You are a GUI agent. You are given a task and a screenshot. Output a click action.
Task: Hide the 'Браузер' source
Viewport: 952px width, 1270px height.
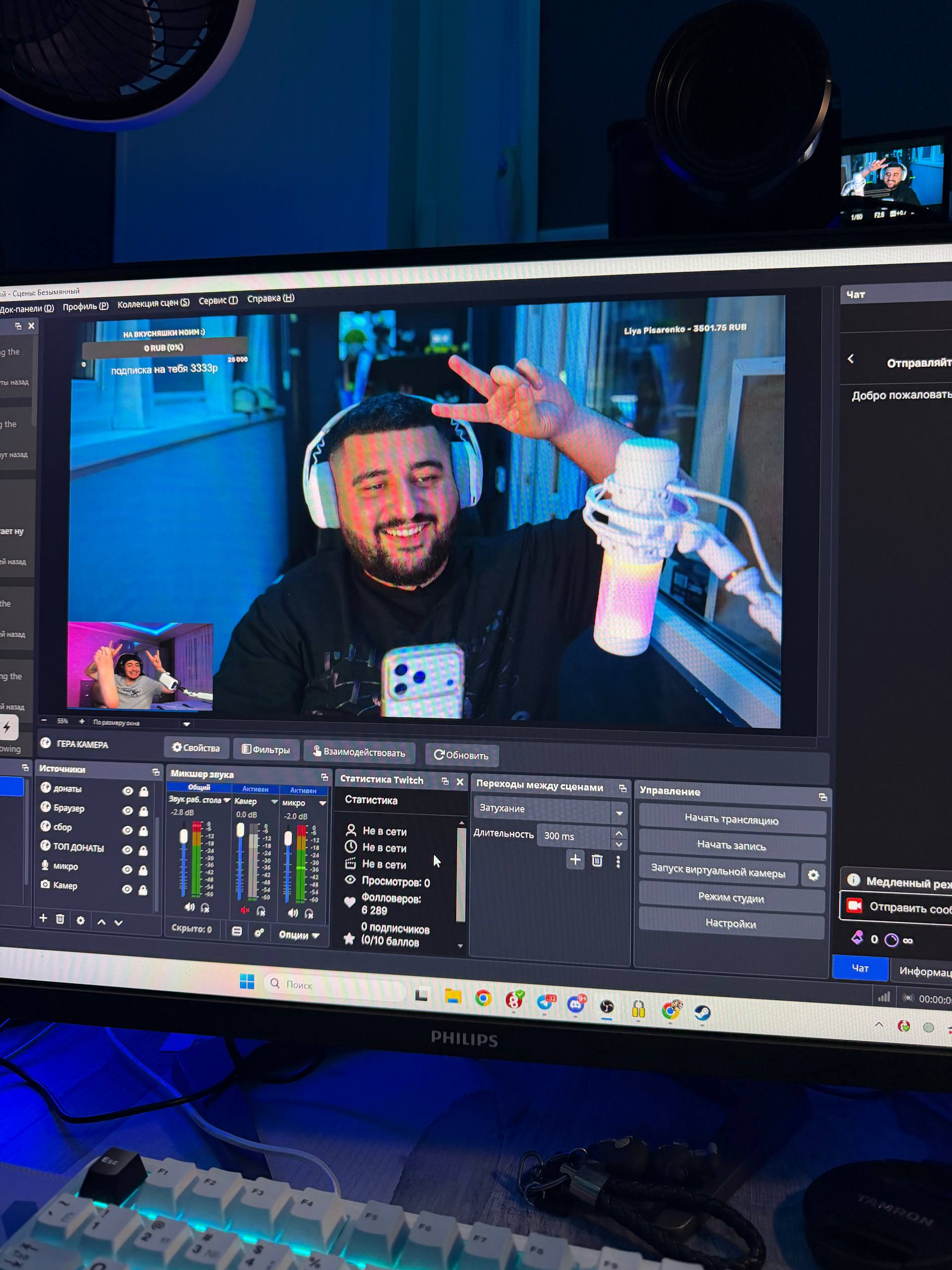127,810
